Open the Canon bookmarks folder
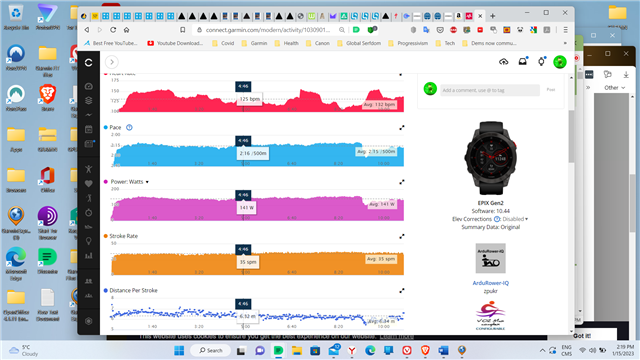 tap(318, 43)
